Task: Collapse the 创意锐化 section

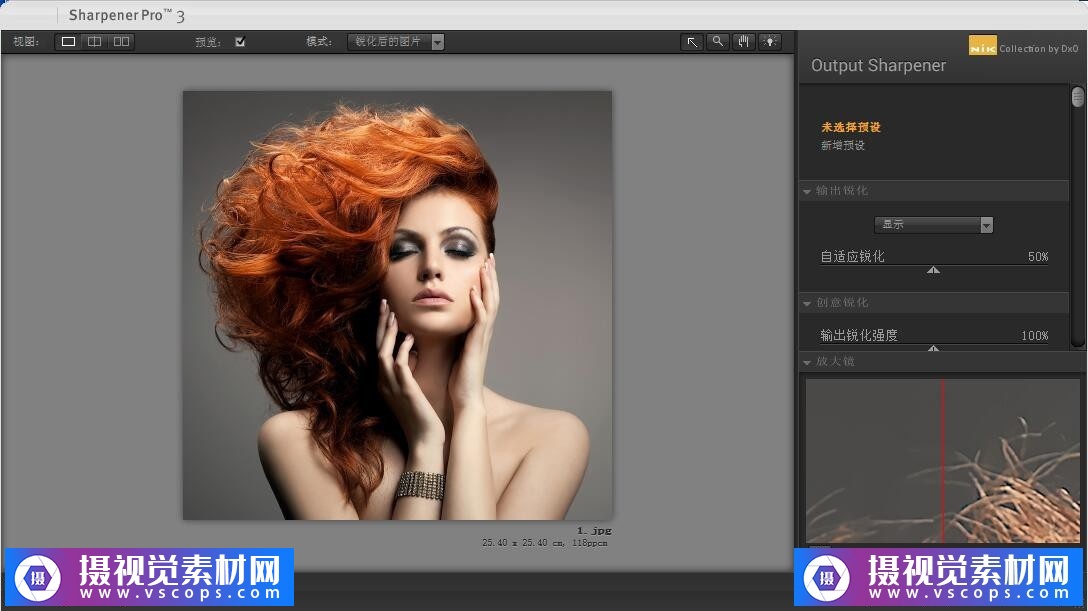Action: [807, 303]
